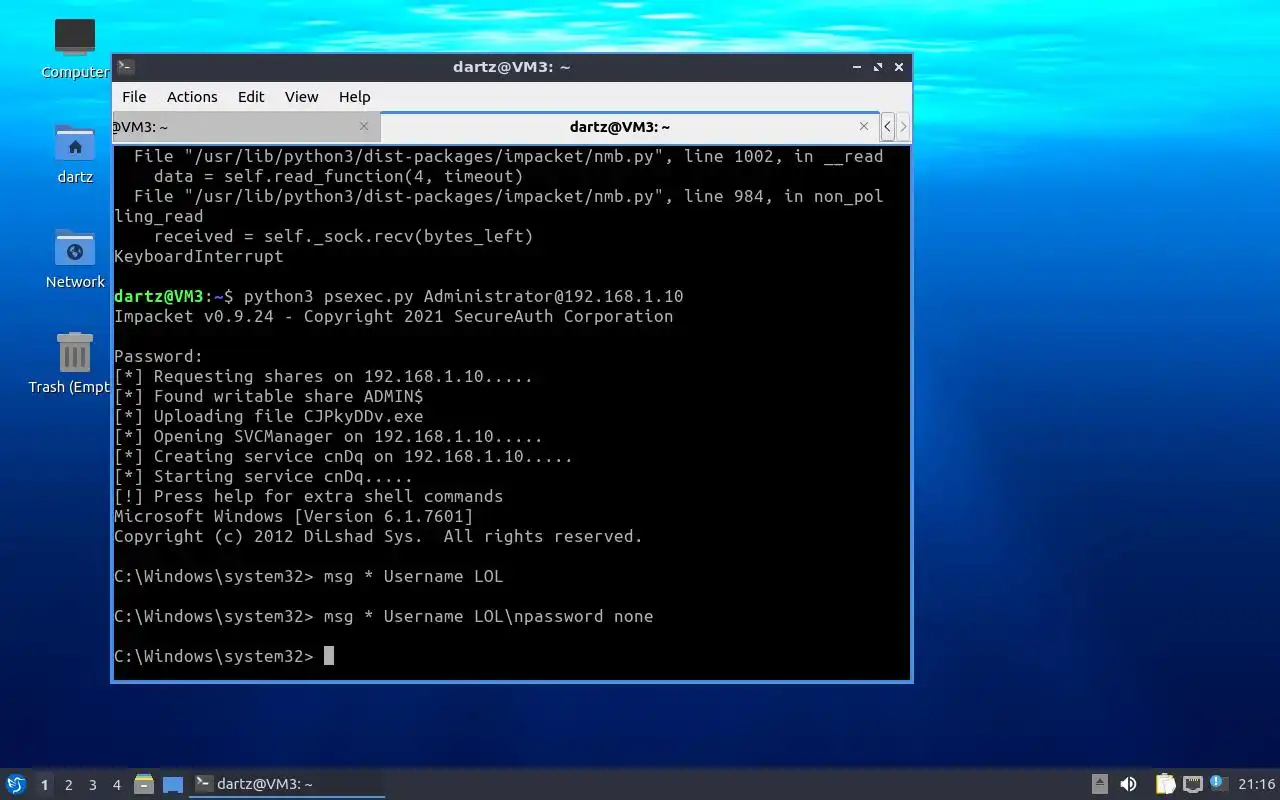Click 'Press help for extra shell commands' line
1280x800 pixels.
click(309, 496)
